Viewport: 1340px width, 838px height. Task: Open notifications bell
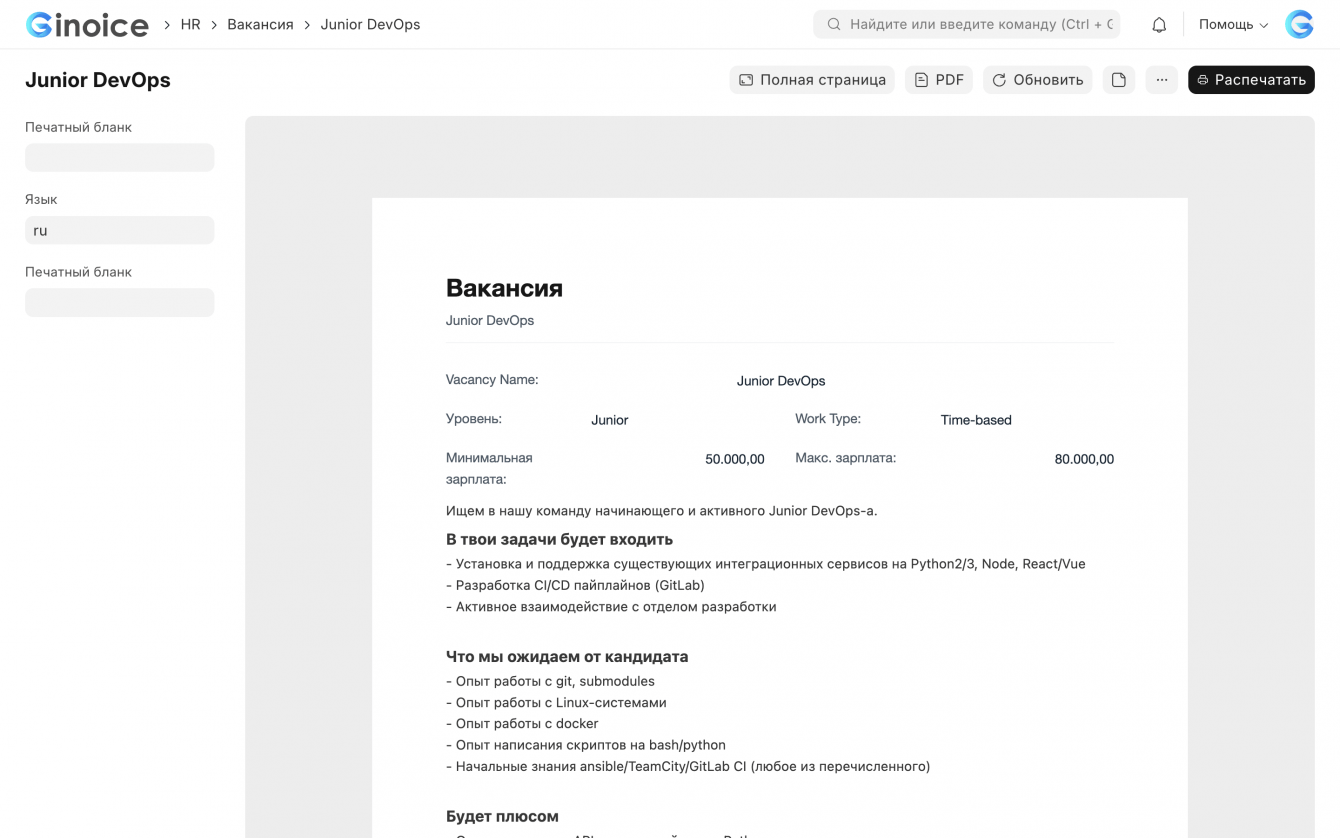click(1159, 25)
